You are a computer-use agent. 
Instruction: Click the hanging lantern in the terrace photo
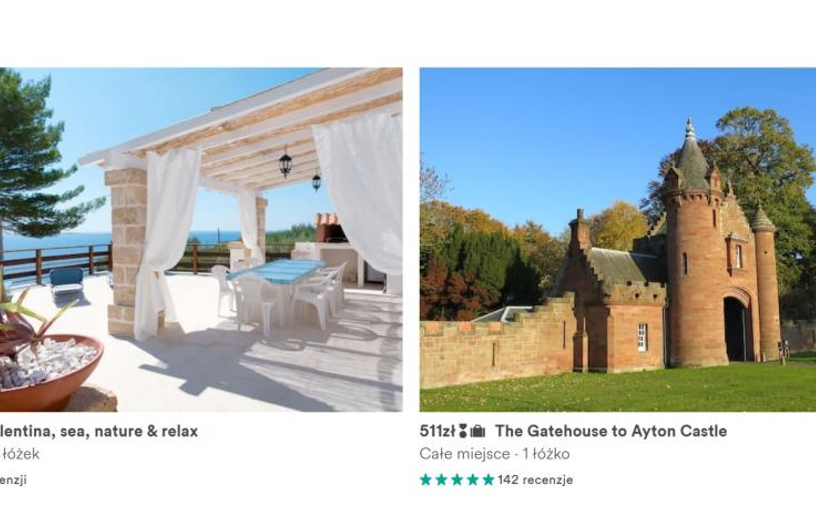[285, 162]
